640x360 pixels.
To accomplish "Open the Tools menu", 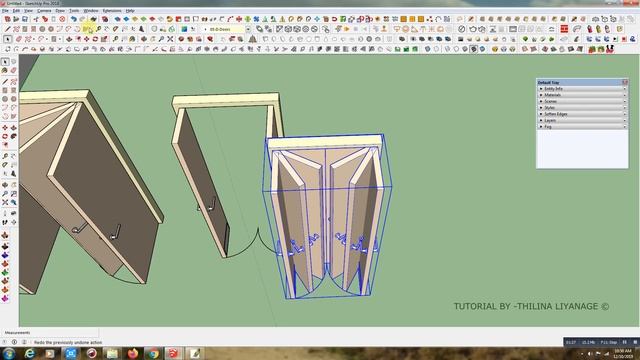I will click(x=74, y=11).
